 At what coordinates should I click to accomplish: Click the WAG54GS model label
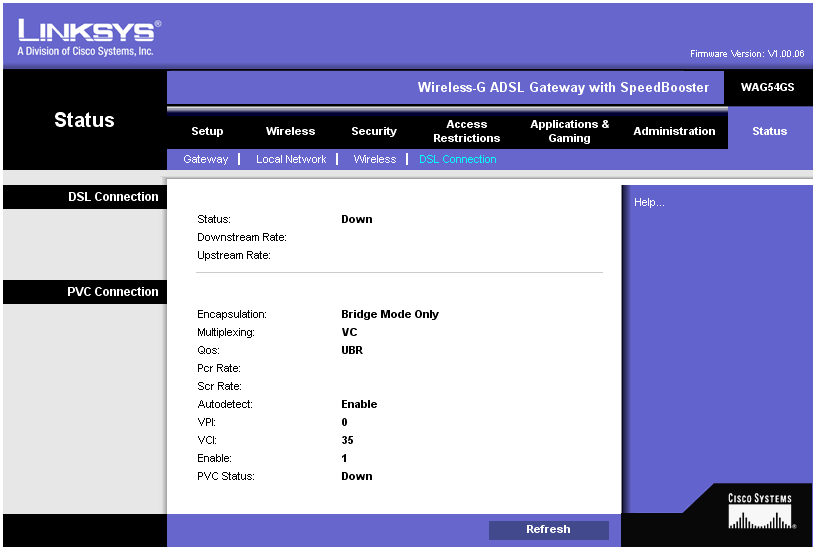[768, 87]
